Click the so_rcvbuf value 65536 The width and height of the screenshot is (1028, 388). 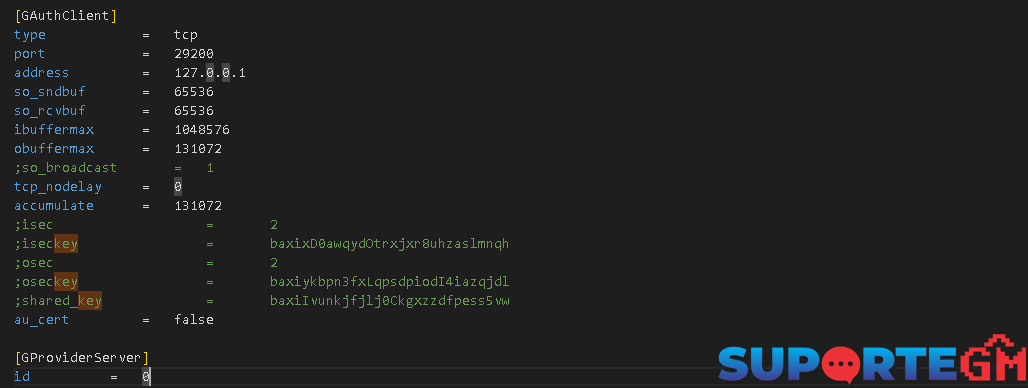194,111
